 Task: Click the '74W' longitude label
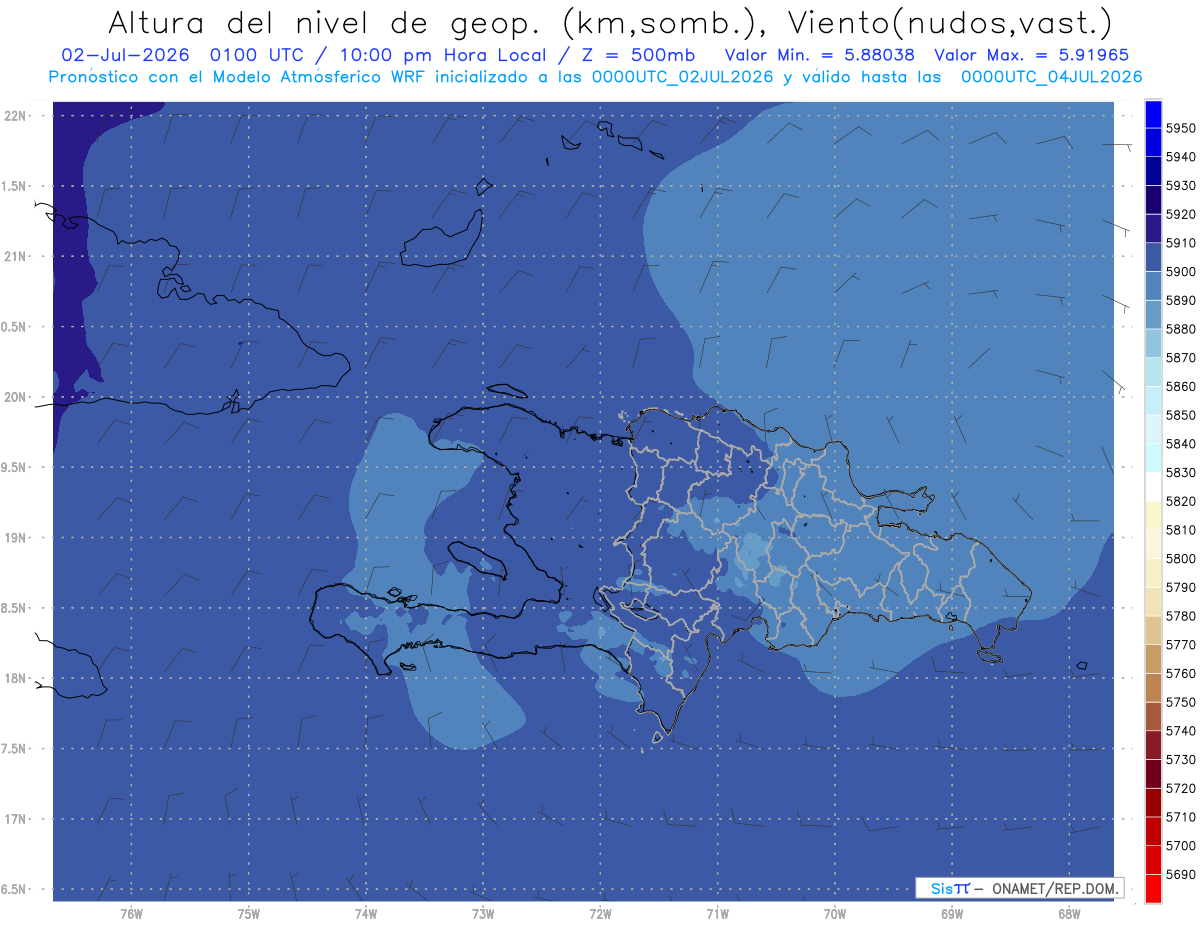point(366,914)
